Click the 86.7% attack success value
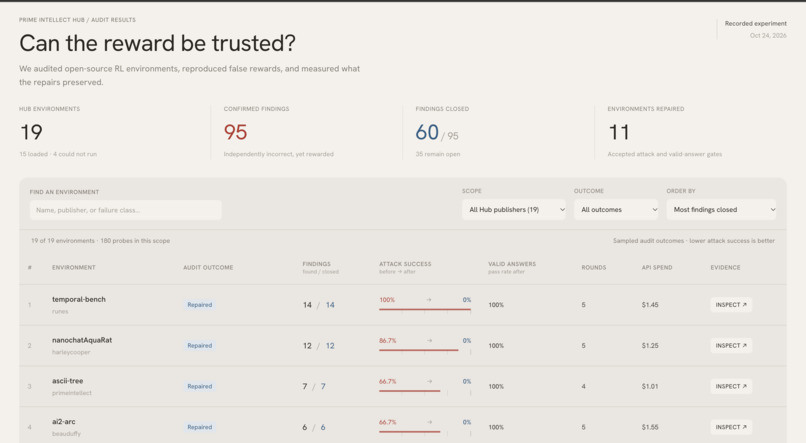806x443 pixels. point(388,341)
